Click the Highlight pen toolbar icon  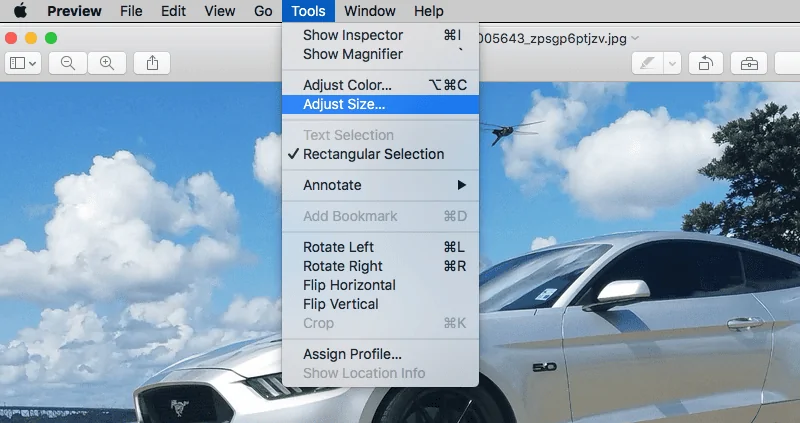(647, 64)
